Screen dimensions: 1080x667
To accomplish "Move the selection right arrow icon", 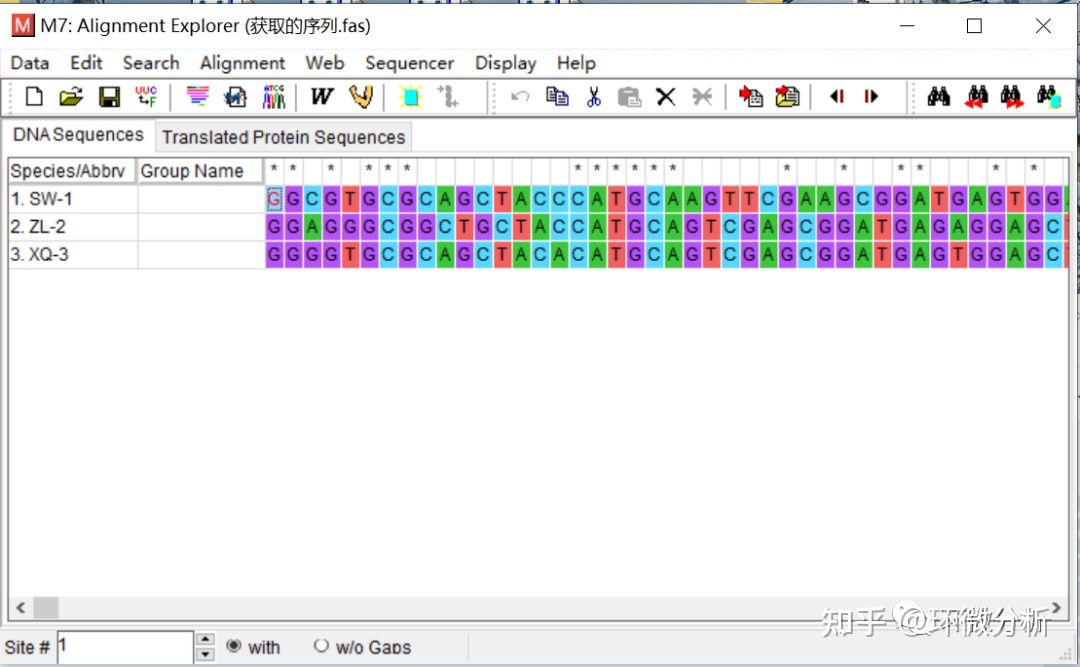I will 871,96.
